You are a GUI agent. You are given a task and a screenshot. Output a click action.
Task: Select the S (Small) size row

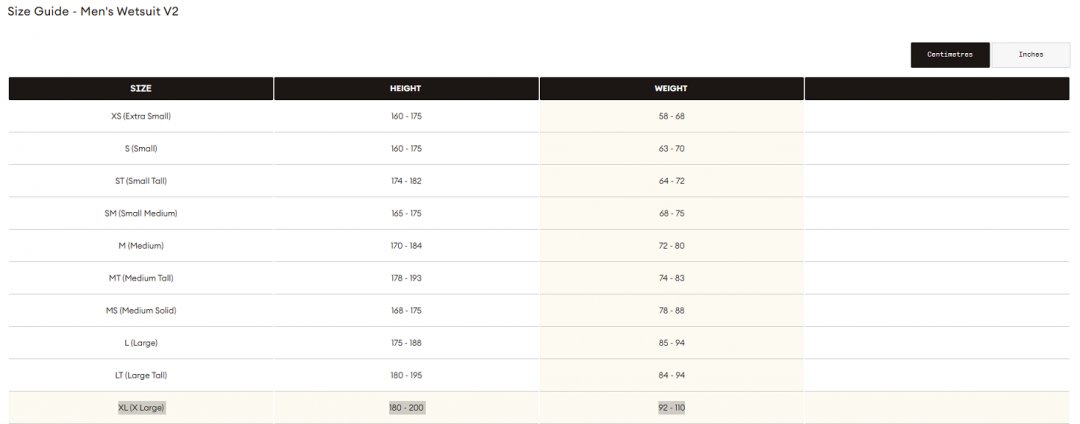point(539,149)
